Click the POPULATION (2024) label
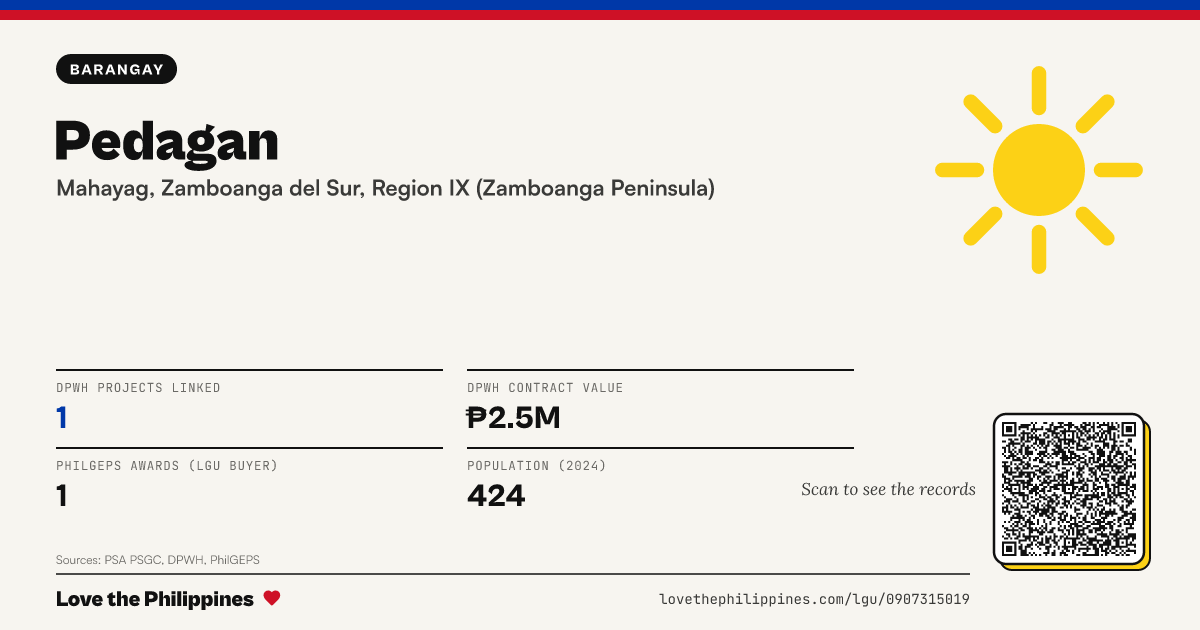Viewport: 1200px width, 630px height. click(x=537, y=466)
